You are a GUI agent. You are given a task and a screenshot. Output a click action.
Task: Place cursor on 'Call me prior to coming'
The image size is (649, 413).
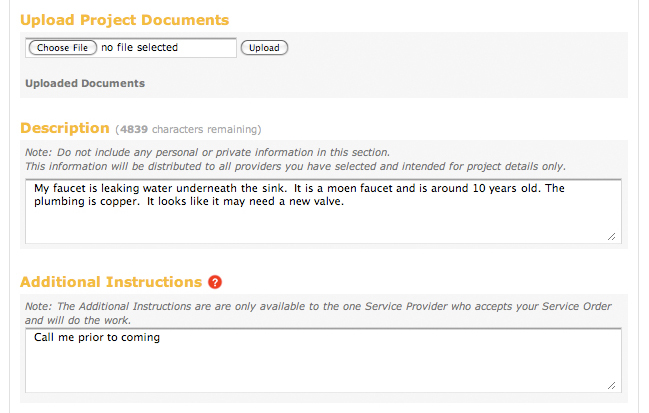[97, 338]
